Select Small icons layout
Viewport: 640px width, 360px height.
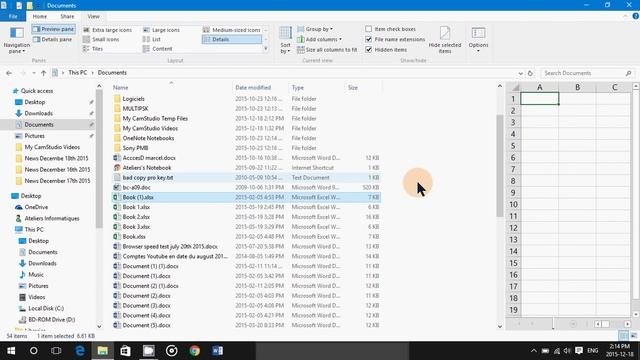pyautogui.click(x=101, y=39)
